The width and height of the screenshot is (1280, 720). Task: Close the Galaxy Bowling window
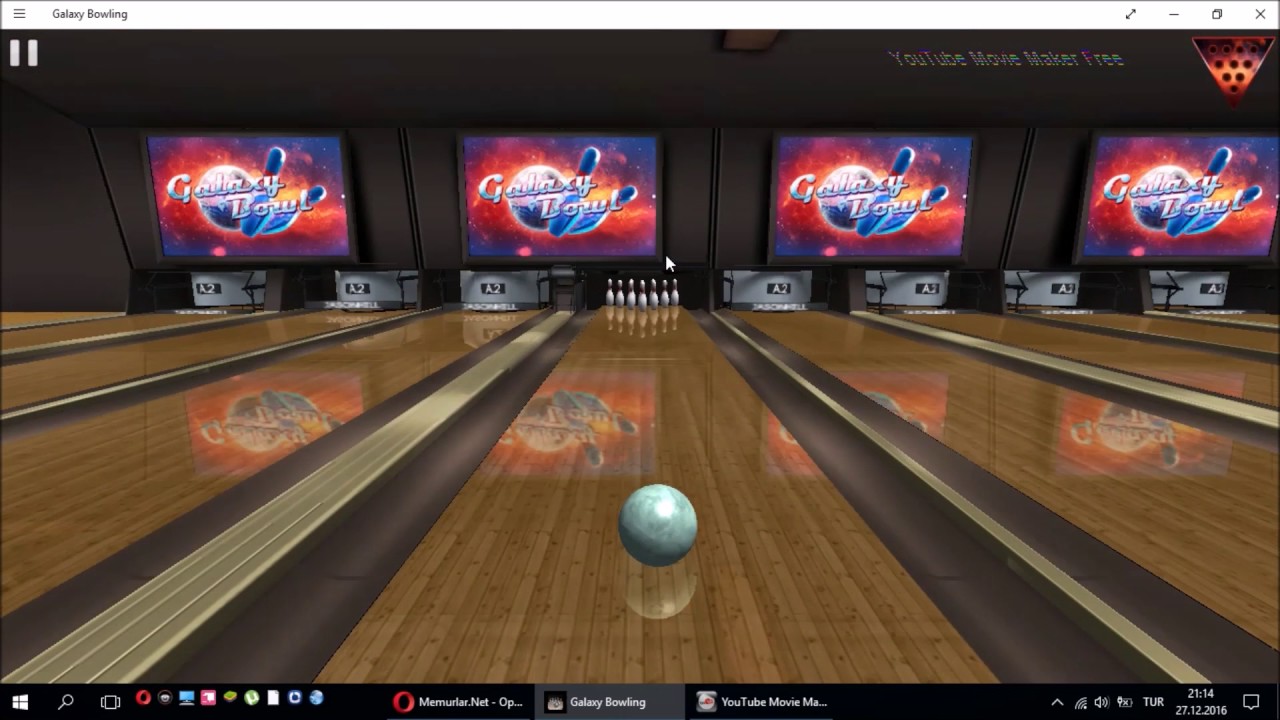(1260, 14)
